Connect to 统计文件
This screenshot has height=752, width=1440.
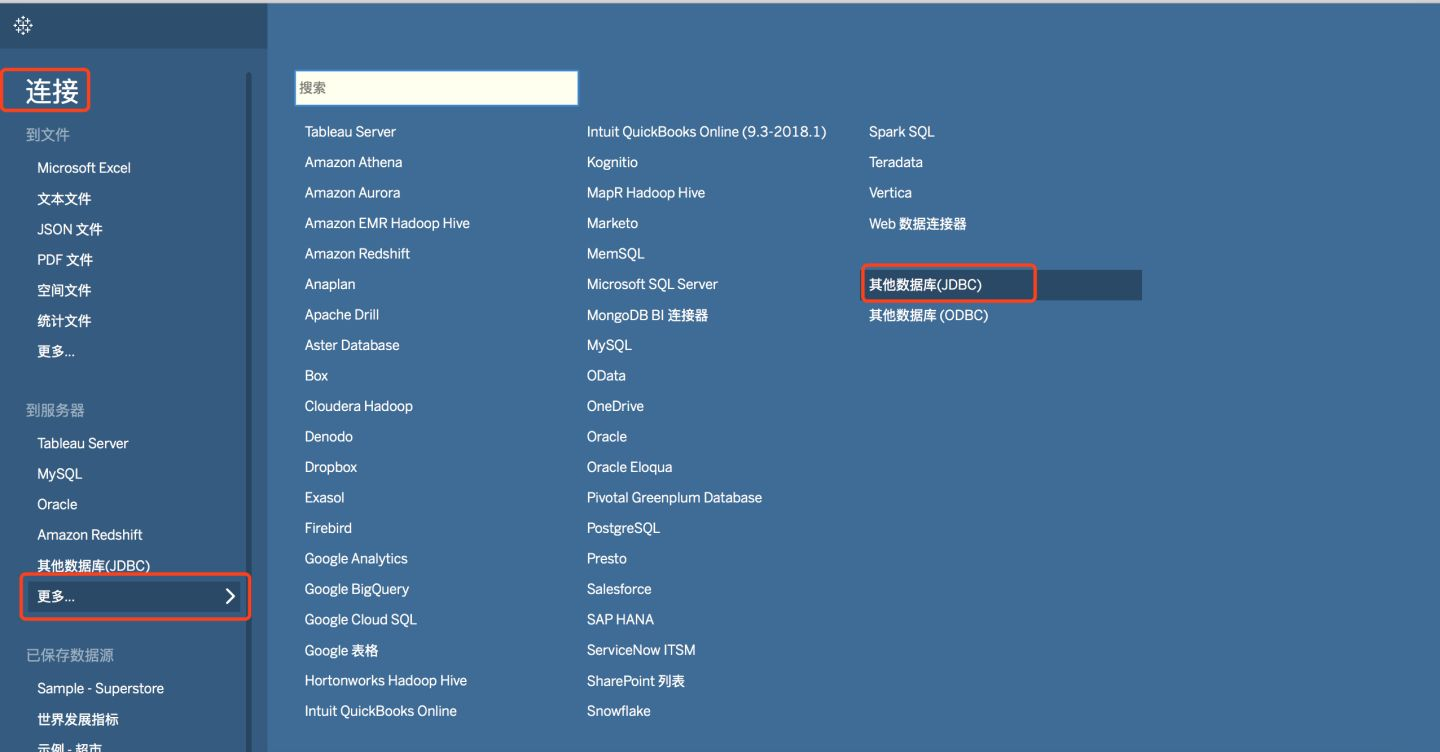[64, 321]
